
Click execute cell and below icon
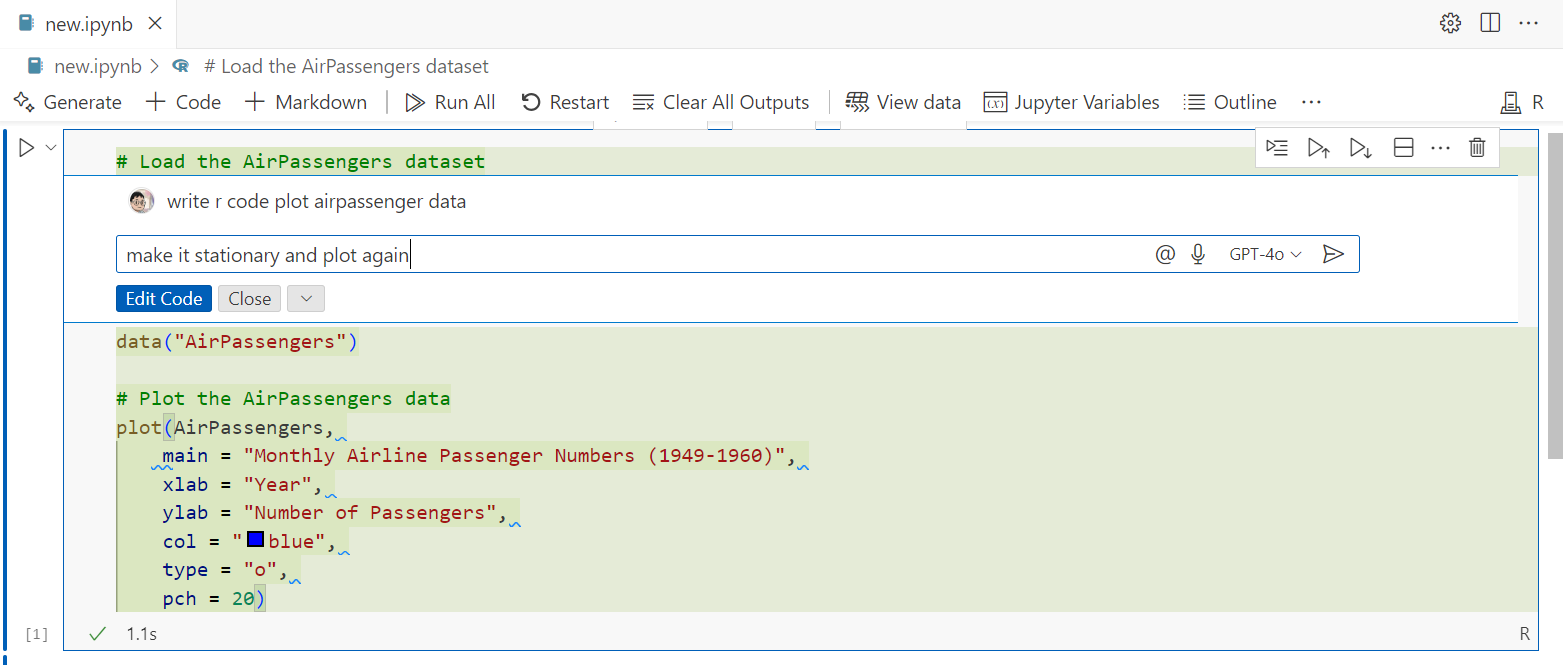point(1361,148)
